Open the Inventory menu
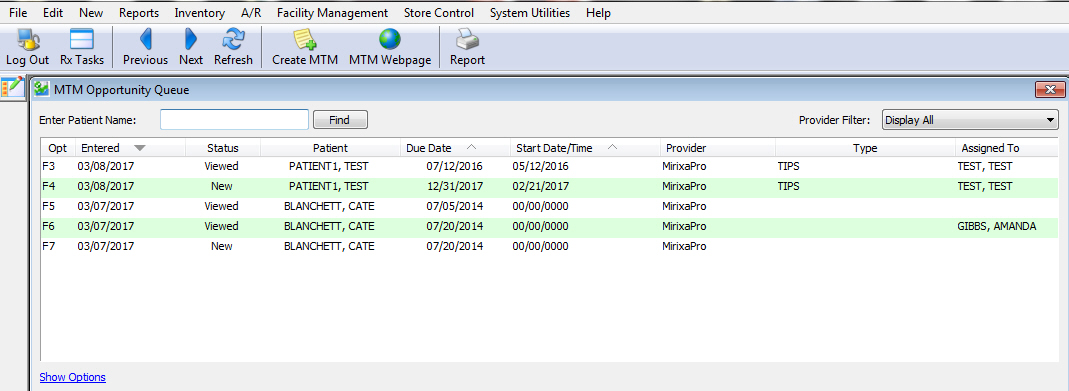The height and width of the screenshot is (391, 1069). pyautogui.click(x=200, y=13)
